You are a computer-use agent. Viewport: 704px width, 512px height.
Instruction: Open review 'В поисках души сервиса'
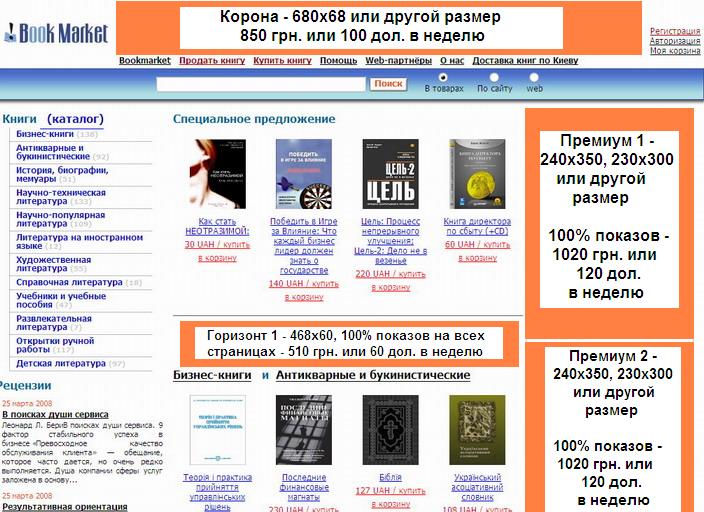coord(55,414)
